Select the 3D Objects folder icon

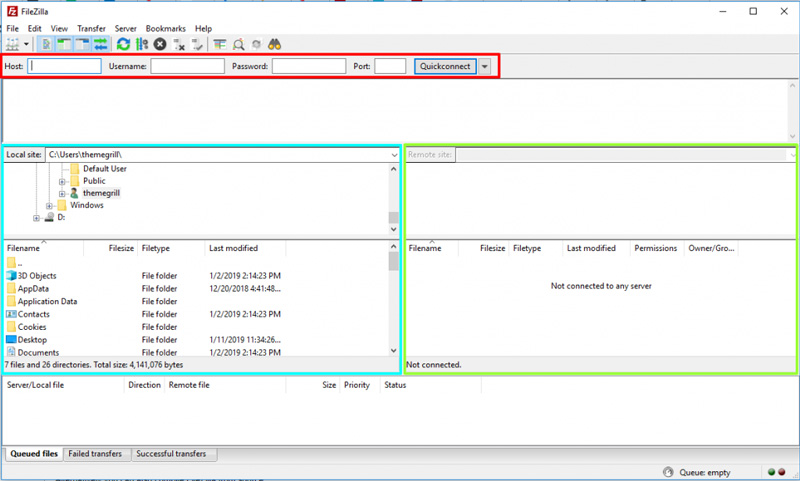click(x=11, y=275)
